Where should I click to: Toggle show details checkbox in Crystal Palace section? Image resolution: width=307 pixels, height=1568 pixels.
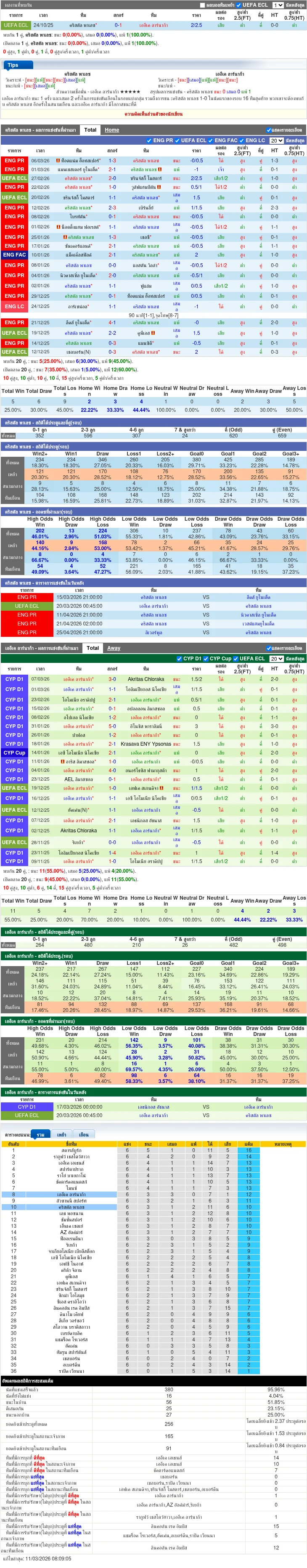[x=269, y=130]
